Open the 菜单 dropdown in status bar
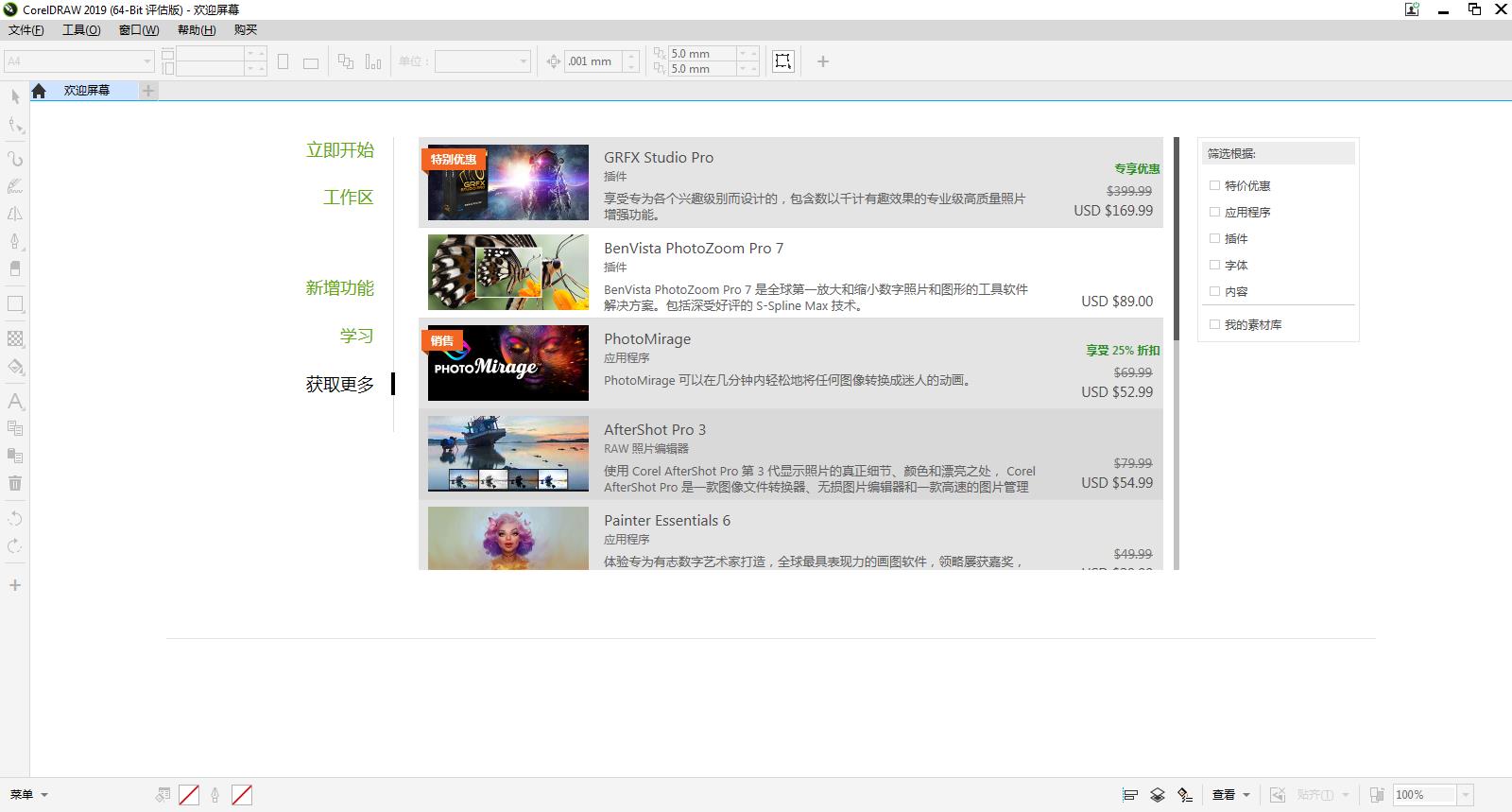Viewport: 1512px width, 812px height. pos(28,795)
